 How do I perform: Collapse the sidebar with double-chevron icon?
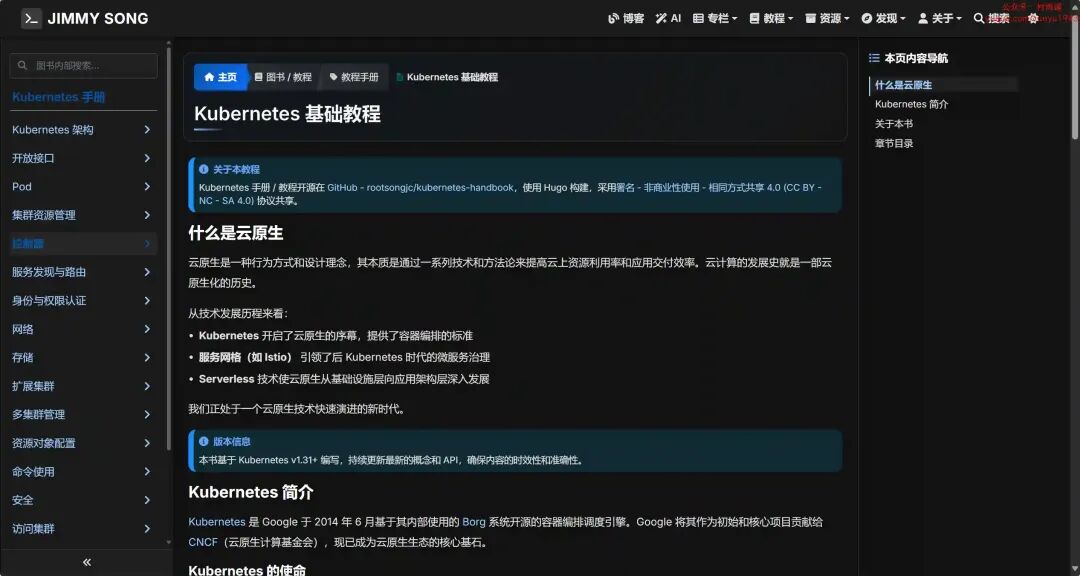pos(87,562)
